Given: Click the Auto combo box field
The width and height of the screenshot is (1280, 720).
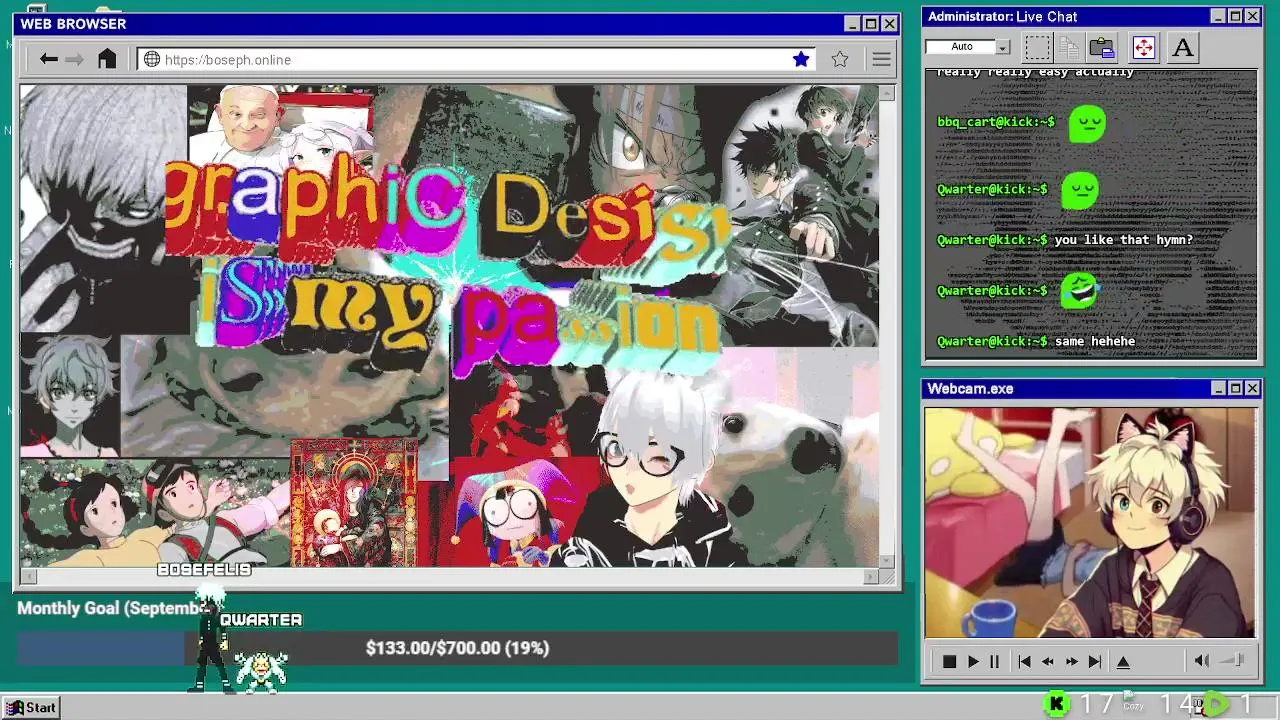Looking at the screenshot, I should coord(968,47).
